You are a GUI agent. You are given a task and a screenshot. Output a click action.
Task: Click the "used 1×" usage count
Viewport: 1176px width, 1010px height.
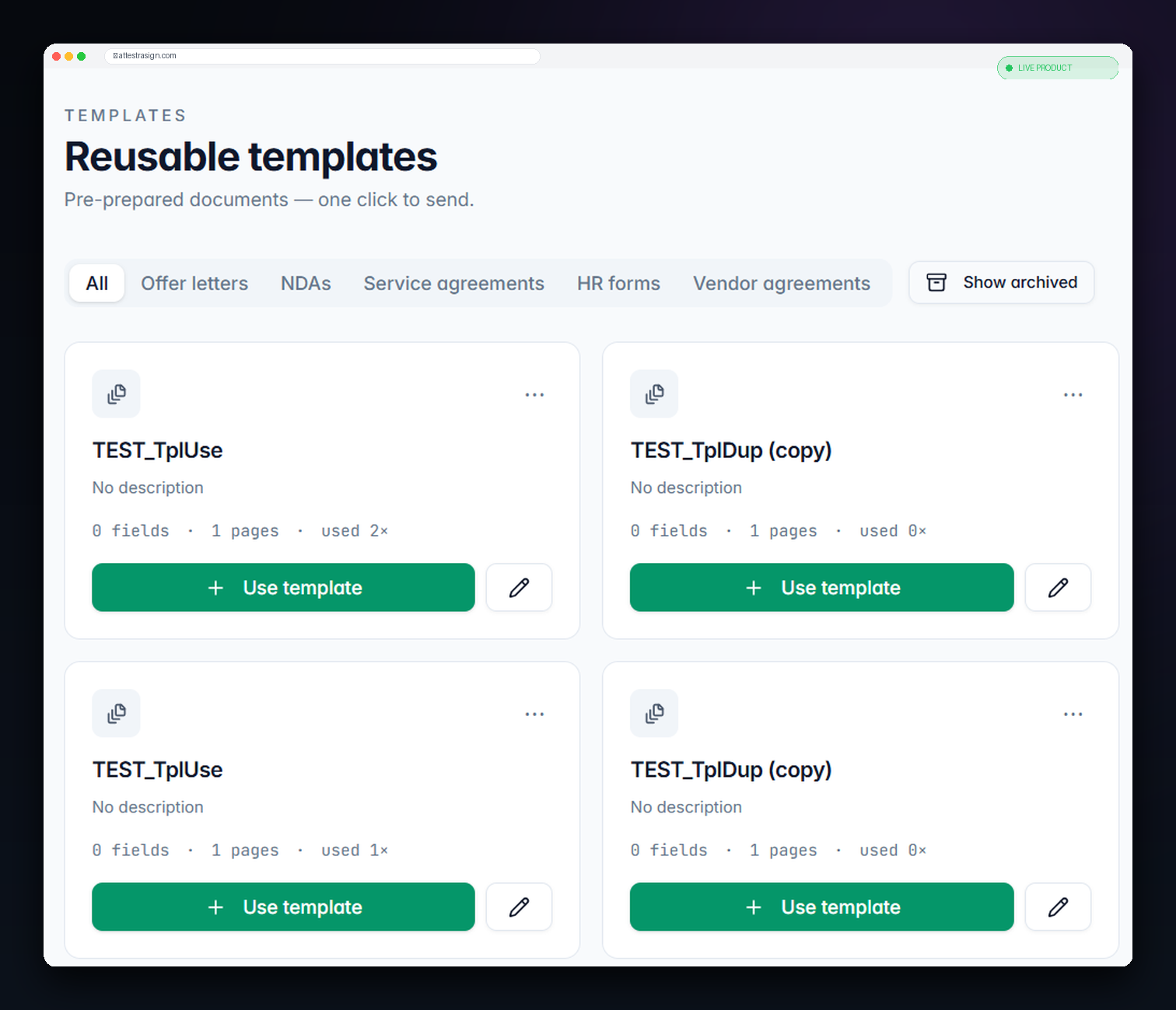click(x=355, y=851)
